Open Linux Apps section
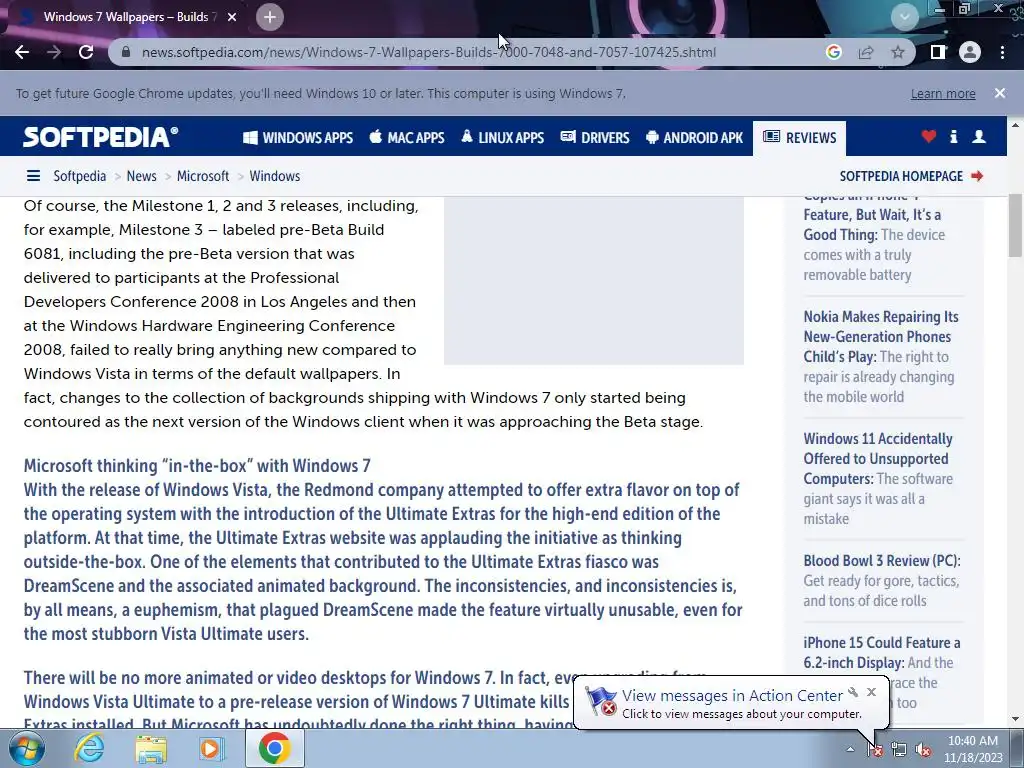Image resolution: width=1024 pixels, height=768 pixels. tap(502, 138)
